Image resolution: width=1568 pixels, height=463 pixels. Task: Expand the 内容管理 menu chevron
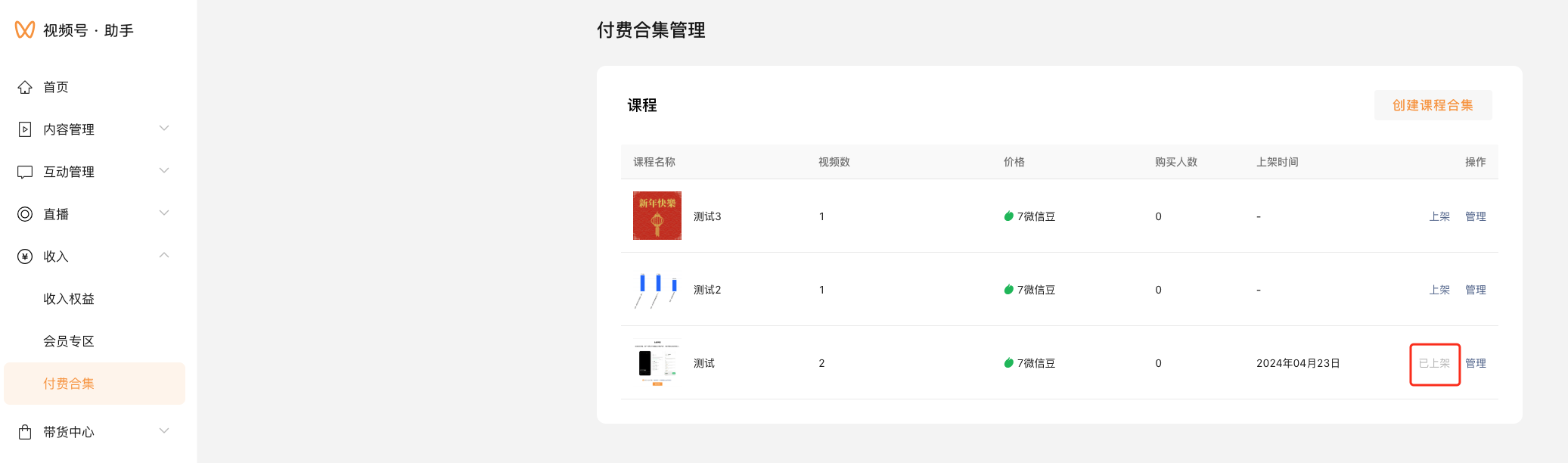tap(164, 129)
